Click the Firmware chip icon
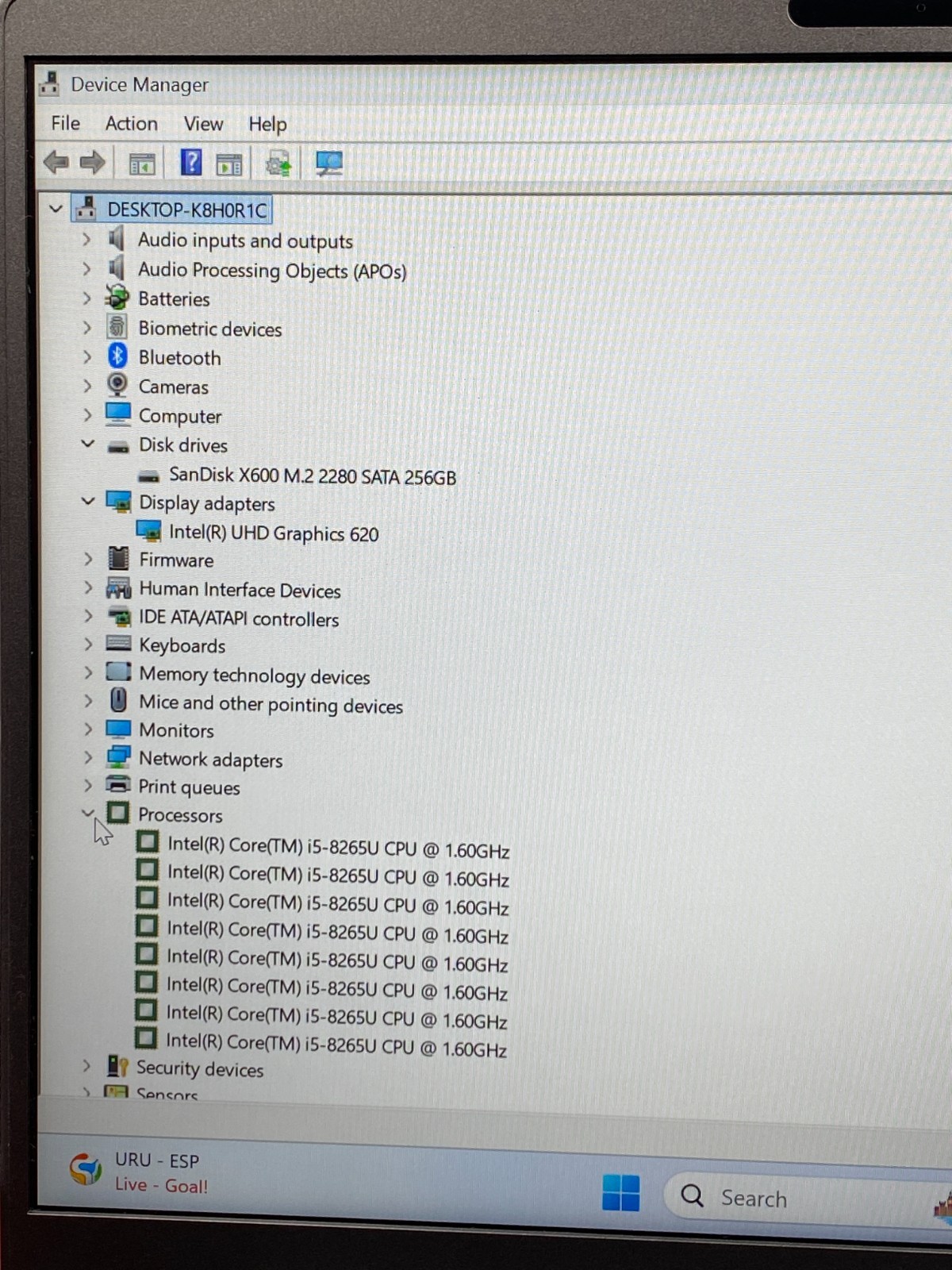The width and height of the screenshot is (952, 1270). coord(118,558)
